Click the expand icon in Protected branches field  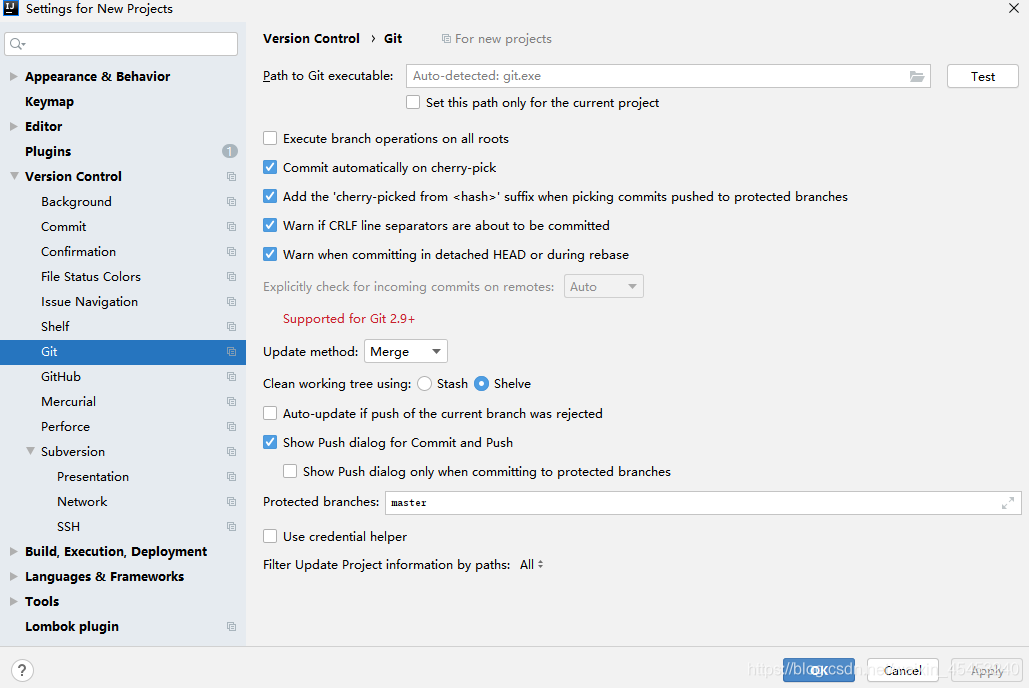click(1007, 503)
